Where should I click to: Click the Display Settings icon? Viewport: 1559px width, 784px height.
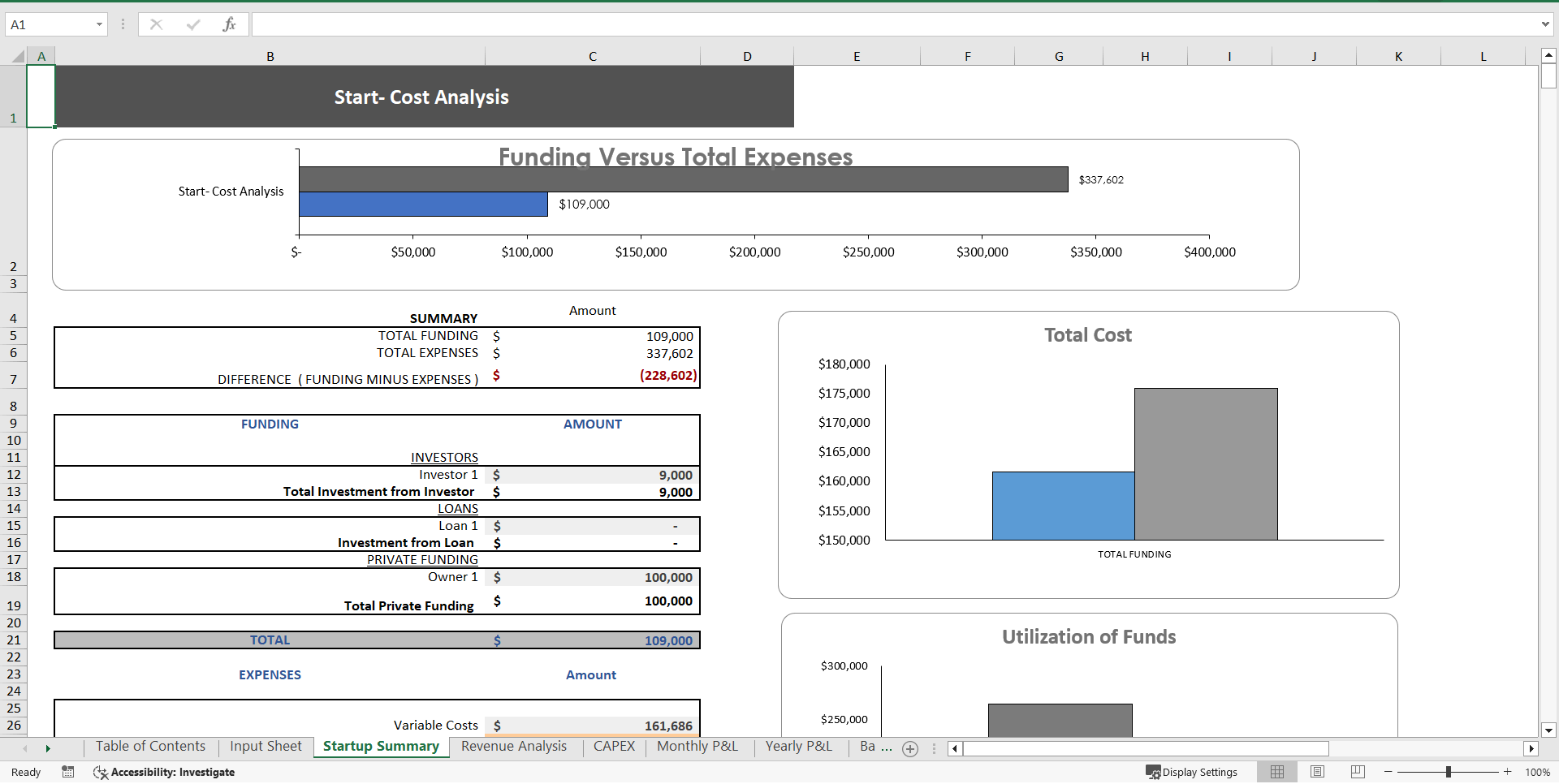pyautogui.click(x=1191, y=772)
